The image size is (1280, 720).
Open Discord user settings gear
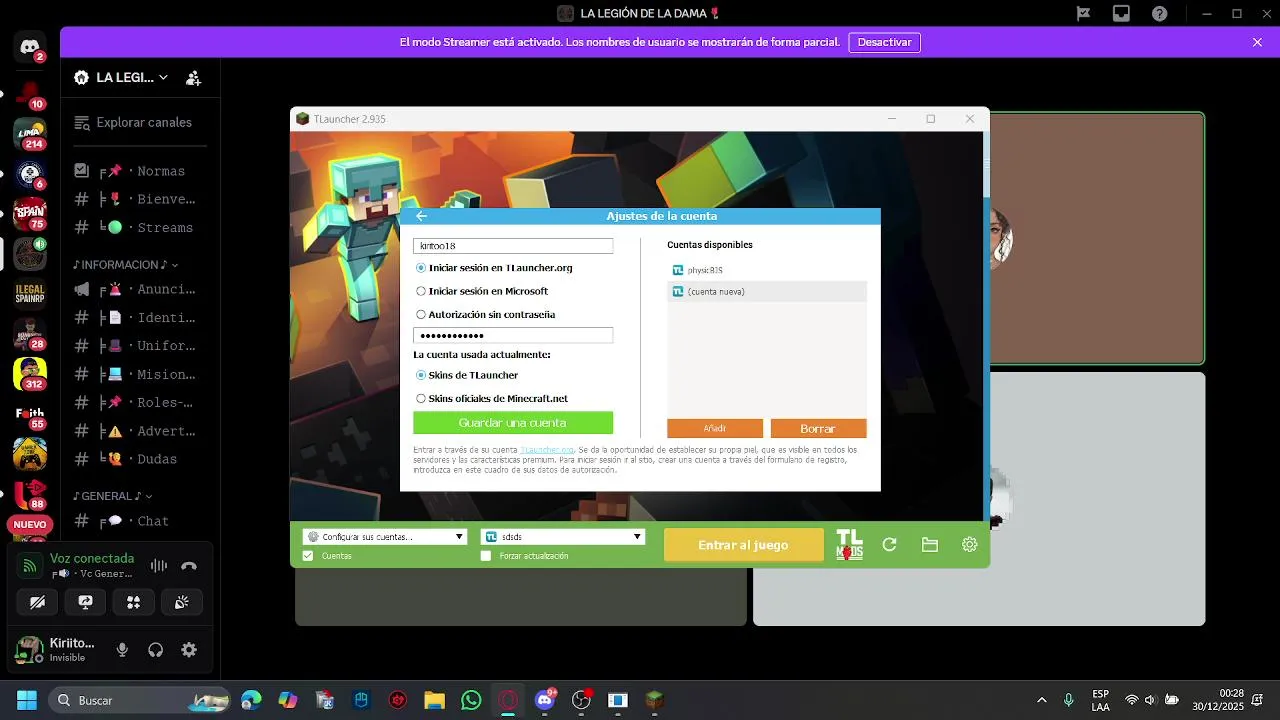189,650
